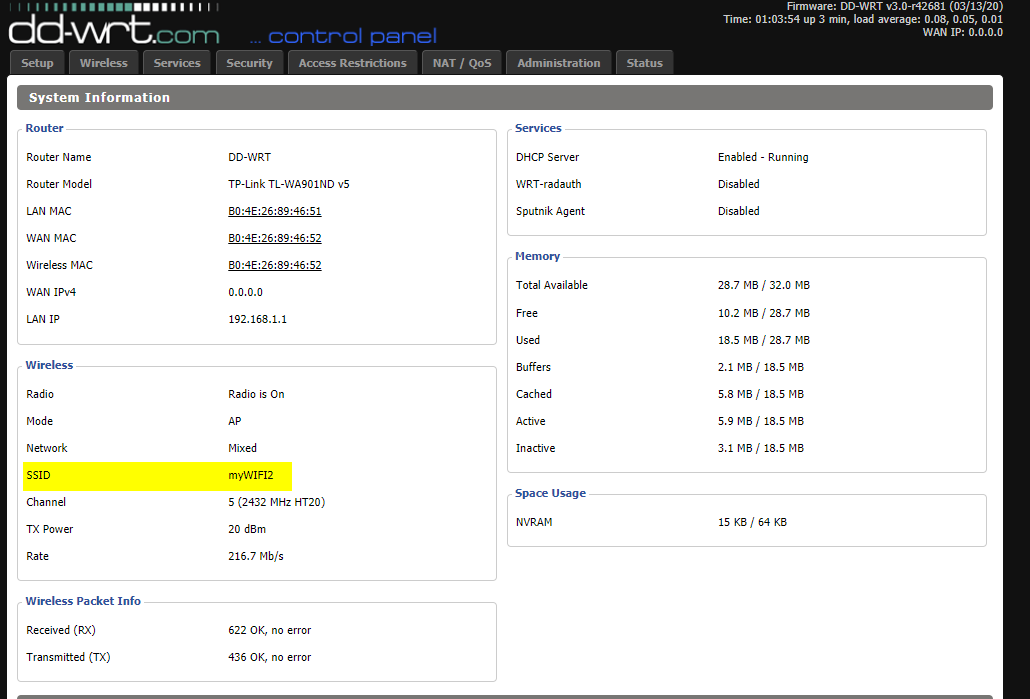Viewport: 1030px width, 699px height.
Task: Click the Memory section title
Action: pyautogui.click(x=537, y=256)
